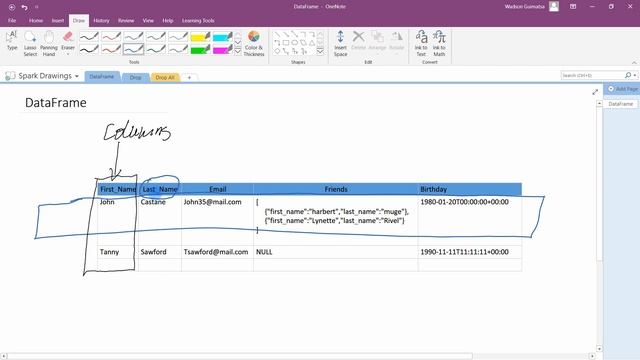The width and height of the screenshot is (640, 360).
Task: Click the DataFrame page title
Action: coord(56,102)
